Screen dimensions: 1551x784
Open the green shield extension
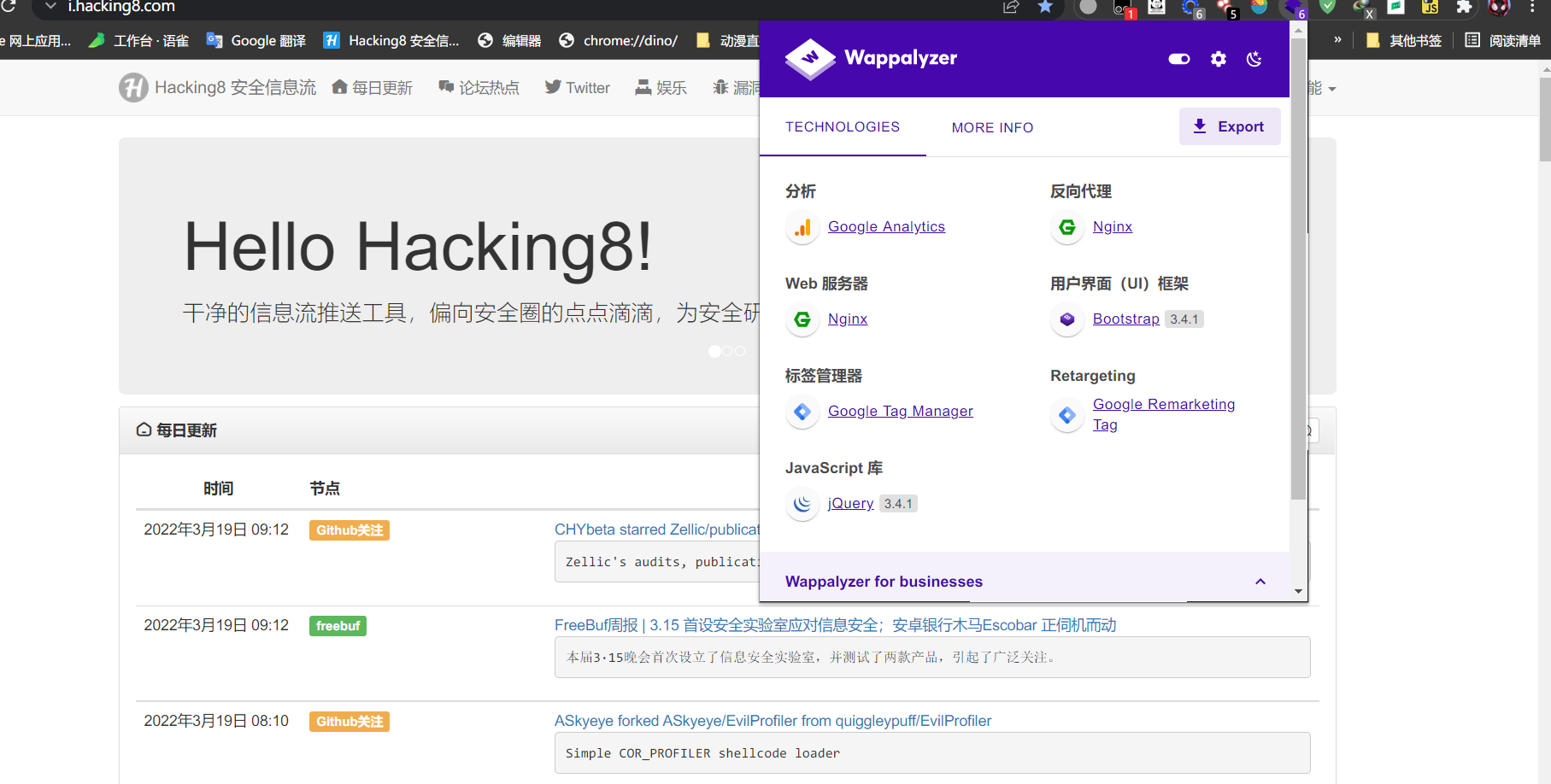click(x=1328, y=7)
